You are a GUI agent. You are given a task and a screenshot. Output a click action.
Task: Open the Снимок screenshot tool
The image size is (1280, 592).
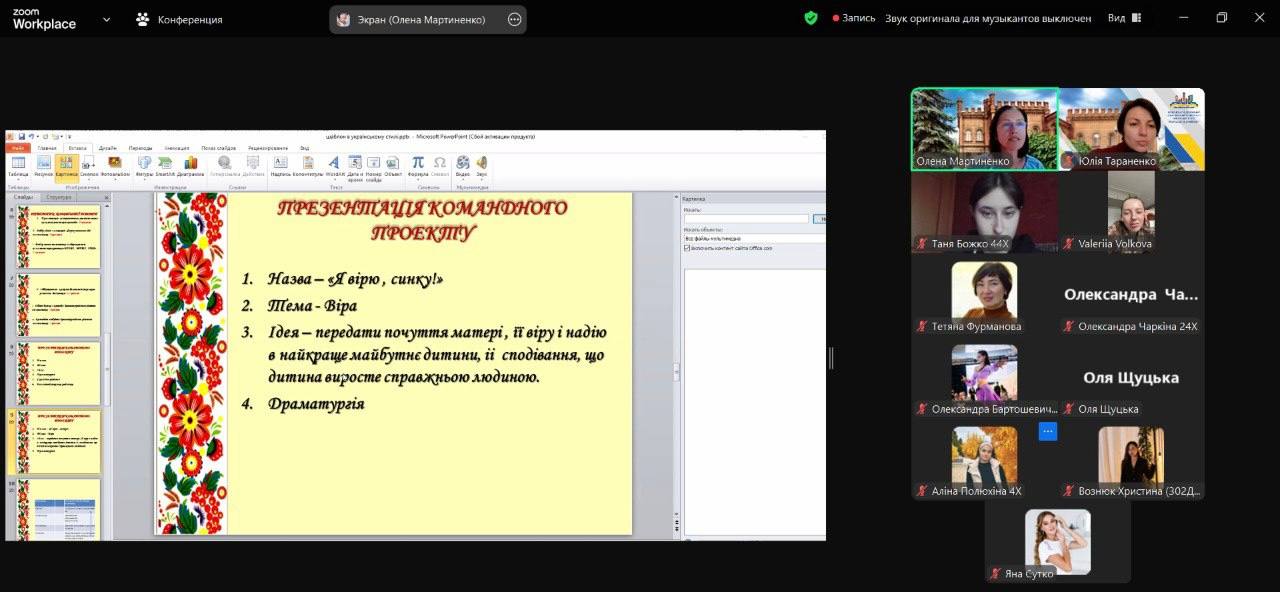(x=88, y=165)
